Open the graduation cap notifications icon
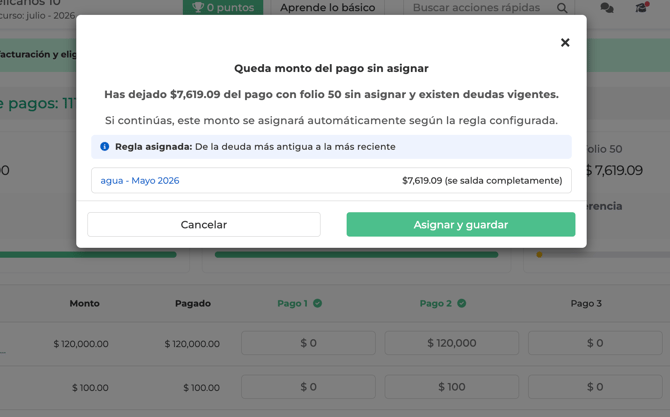670x417 pixels. 642,7
